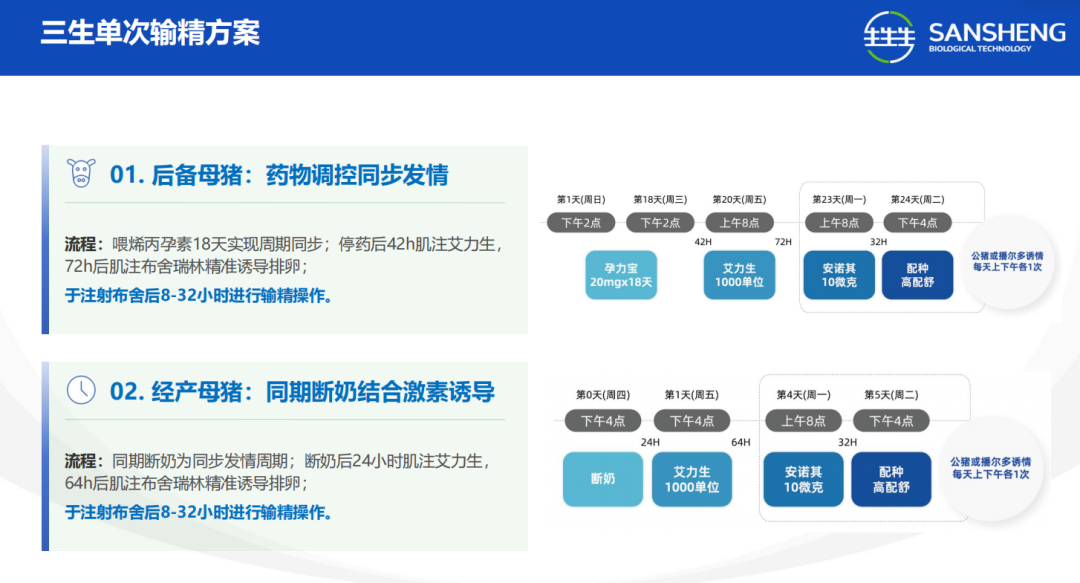Click the pig head icon beside heading 01
1080x583 pixels.
coord(81,173)
